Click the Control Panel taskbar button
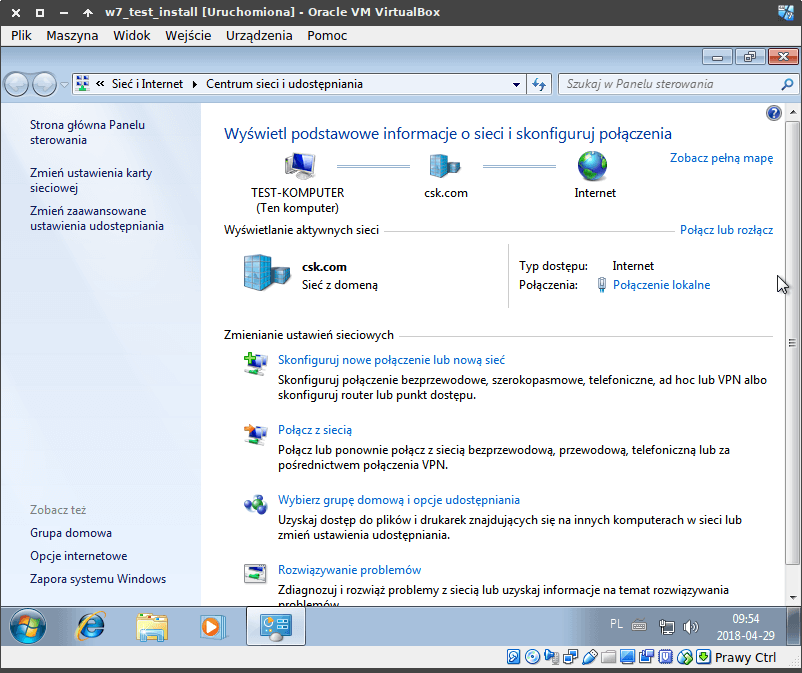Image resolution: width=802 pixels, height=673 pixels. 276,626
